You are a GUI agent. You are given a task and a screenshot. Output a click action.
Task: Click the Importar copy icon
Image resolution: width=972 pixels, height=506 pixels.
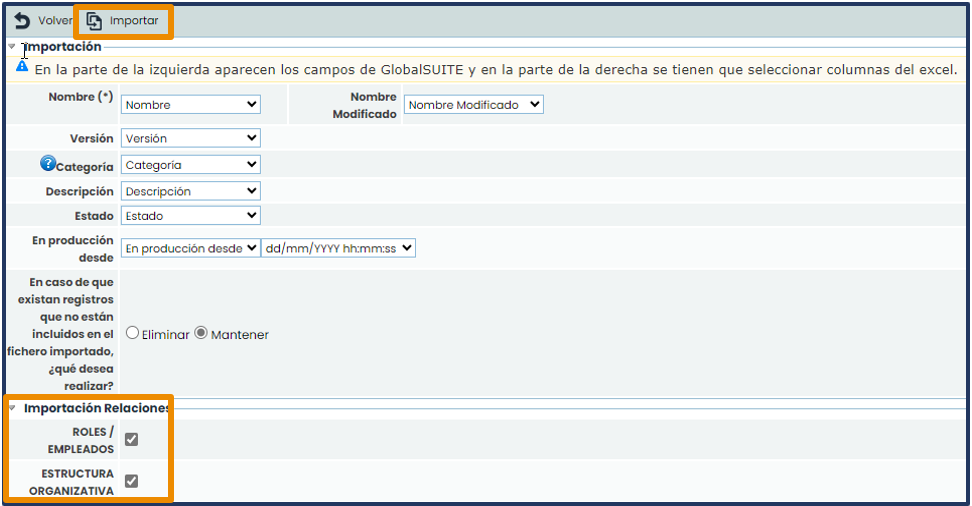(x=95, y=21)
